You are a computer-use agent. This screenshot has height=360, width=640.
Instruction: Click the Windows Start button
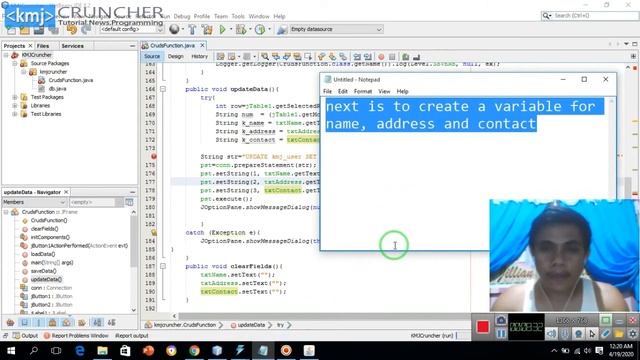click(x=11, y=351)
